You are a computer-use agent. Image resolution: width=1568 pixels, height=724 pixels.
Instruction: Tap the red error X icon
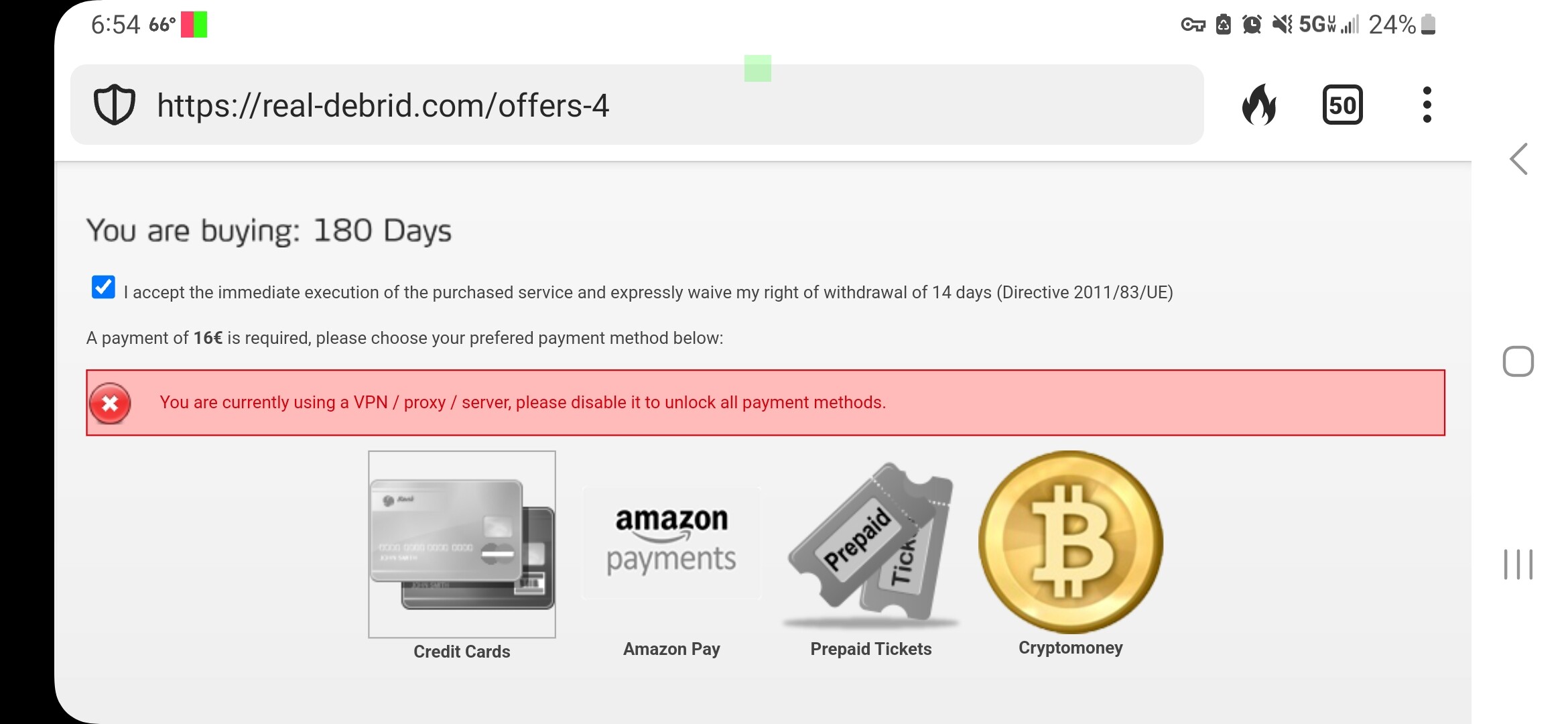click(110, 403)
